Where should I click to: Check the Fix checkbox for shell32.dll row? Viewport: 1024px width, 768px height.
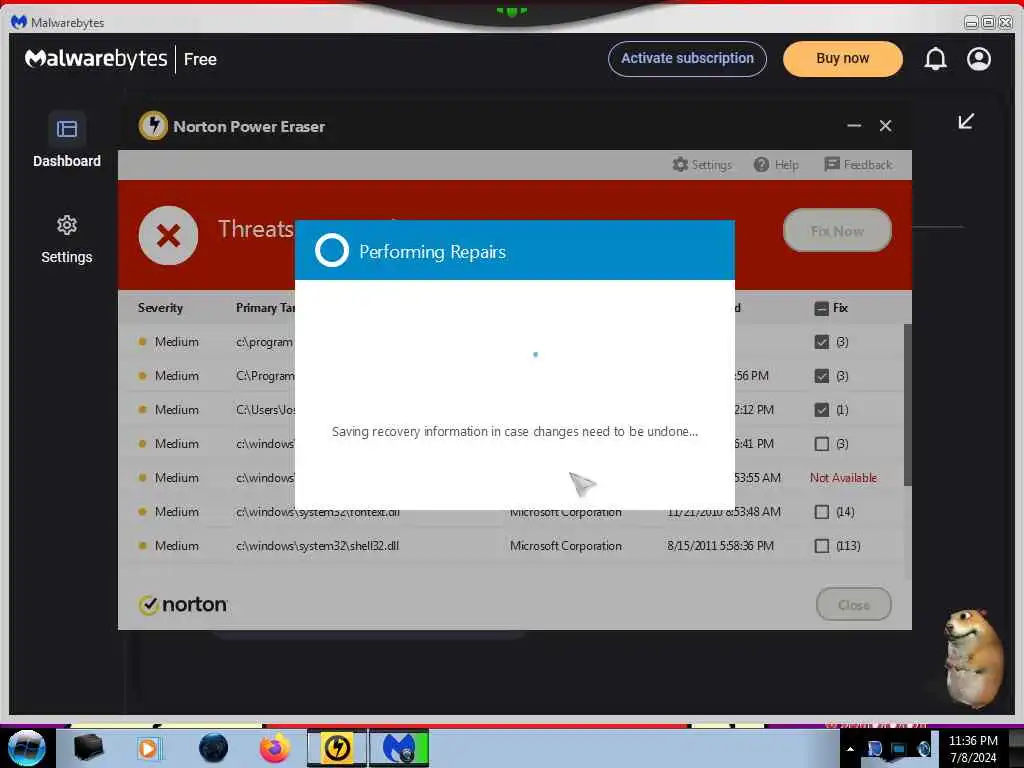(822, 546)
